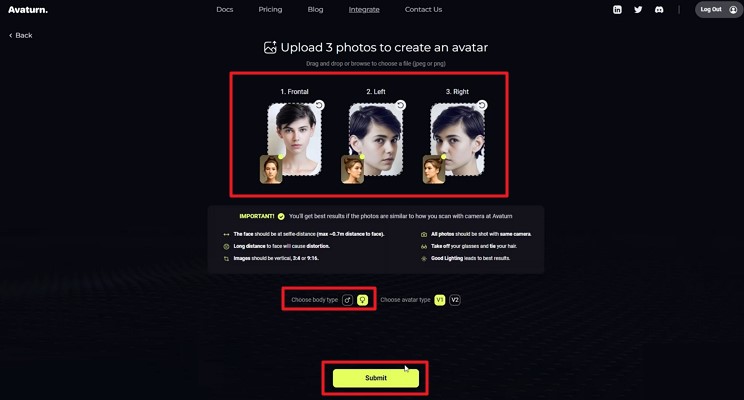Open the Docs menu item
This screenshot has height=400, width=744.
coord(224,9)
